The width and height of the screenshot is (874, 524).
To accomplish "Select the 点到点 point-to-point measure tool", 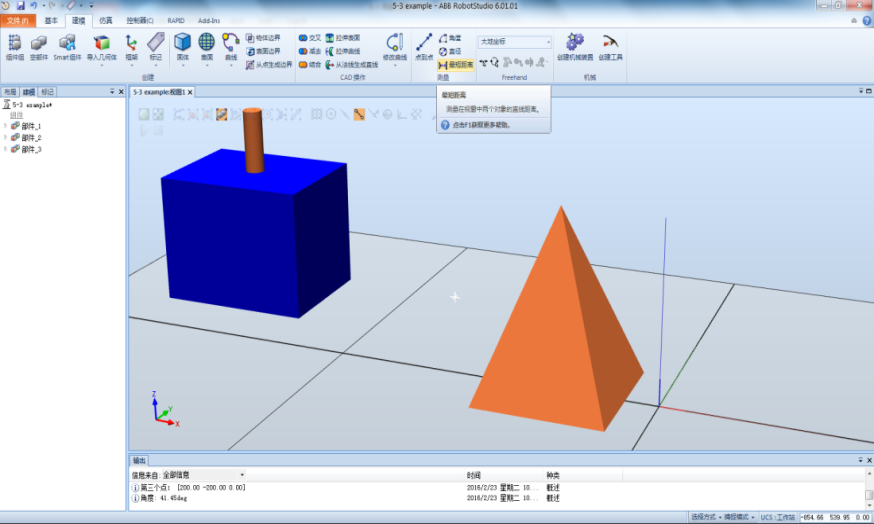I will (x=424, y=47).
